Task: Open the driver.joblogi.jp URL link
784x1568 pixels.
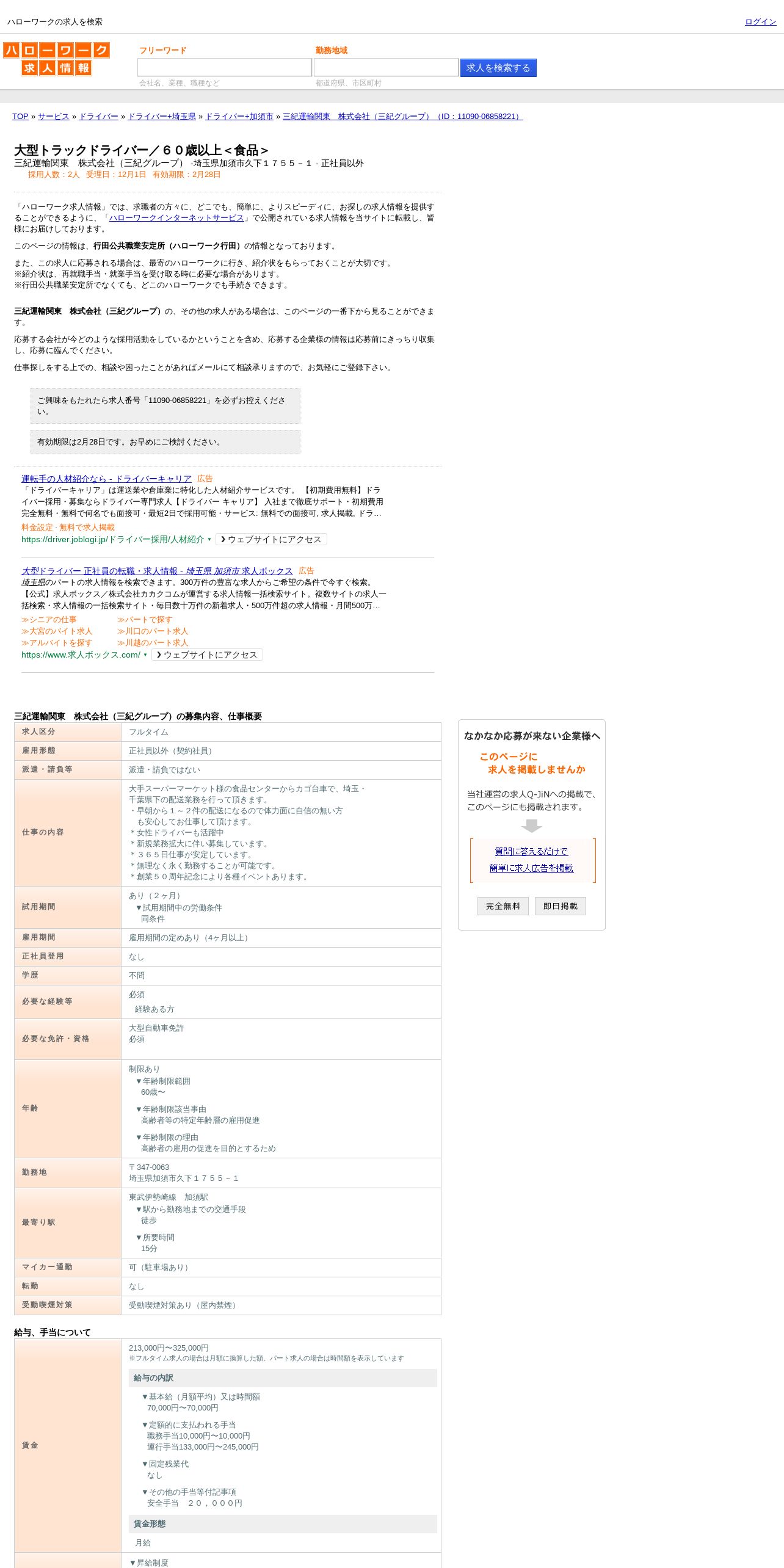Action: (x=113, y=540)
